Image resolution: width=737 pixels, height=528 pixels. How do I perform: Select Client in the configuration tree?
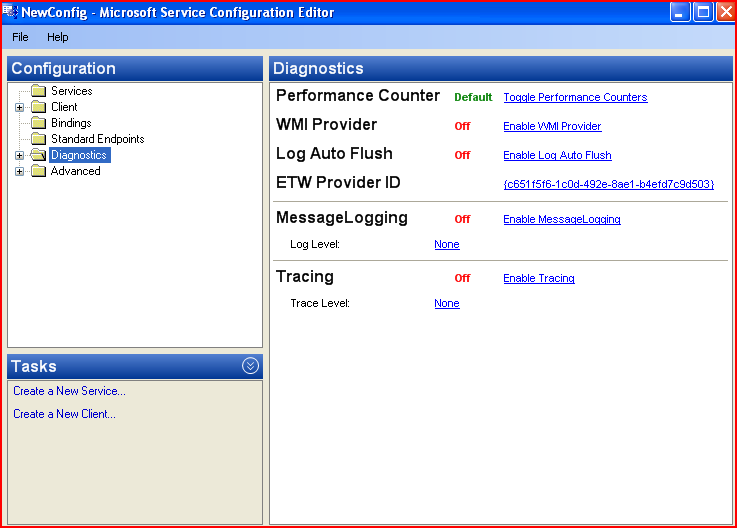64,107
